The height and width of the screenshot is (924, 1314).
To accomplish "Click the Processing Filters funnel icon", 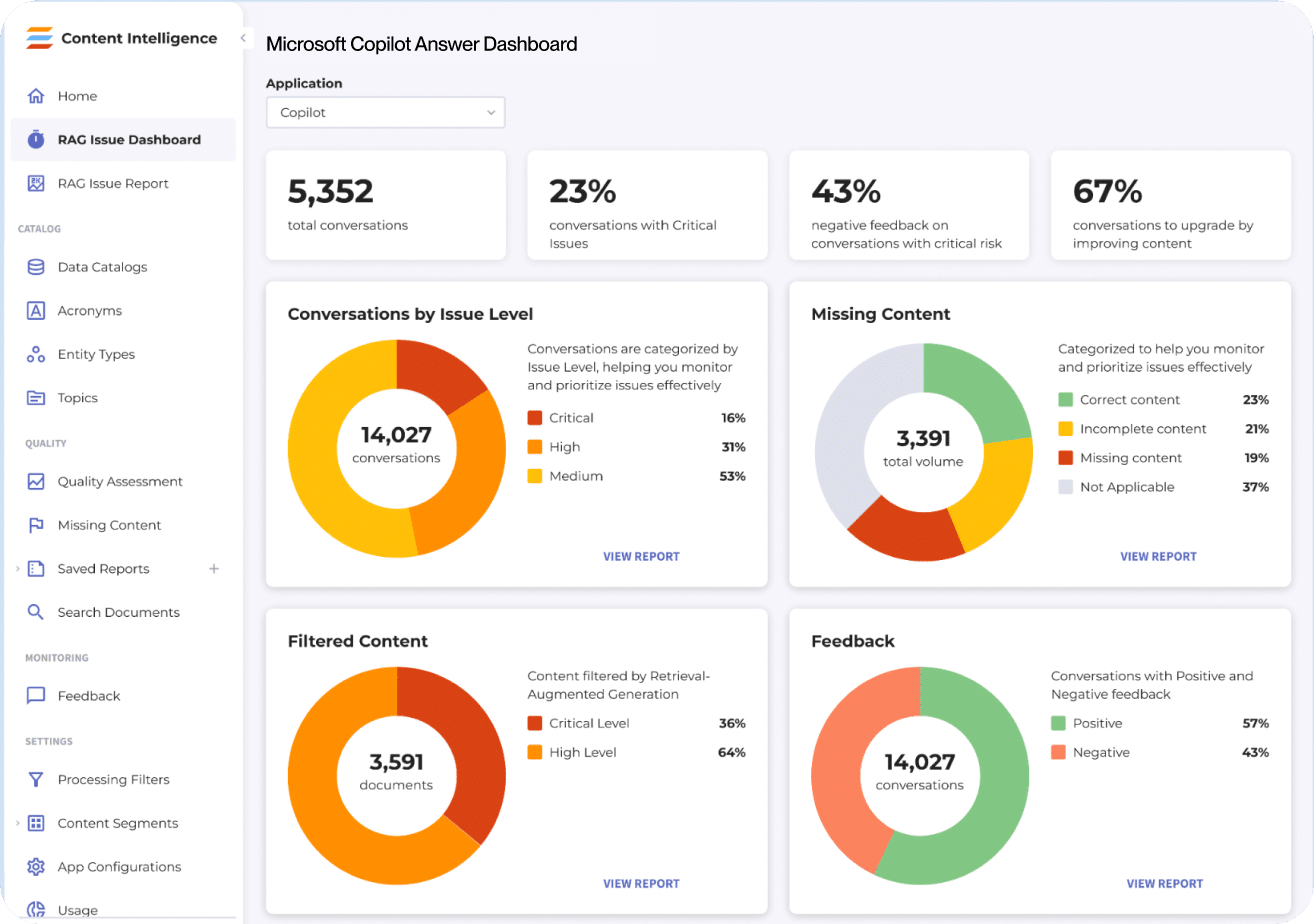I will (36, 779).
